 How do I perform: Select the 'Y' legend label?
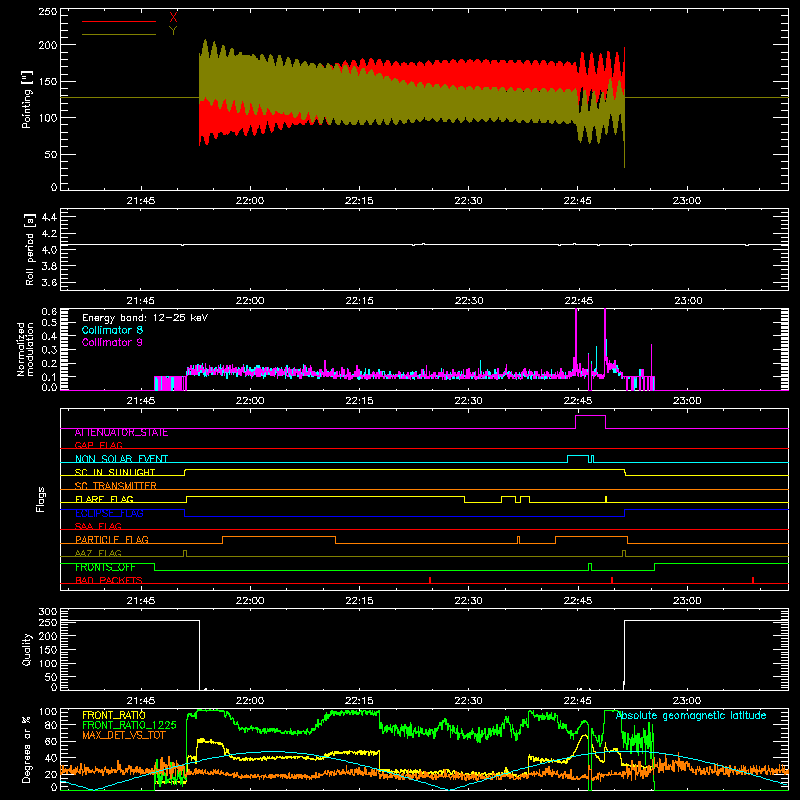173,31
